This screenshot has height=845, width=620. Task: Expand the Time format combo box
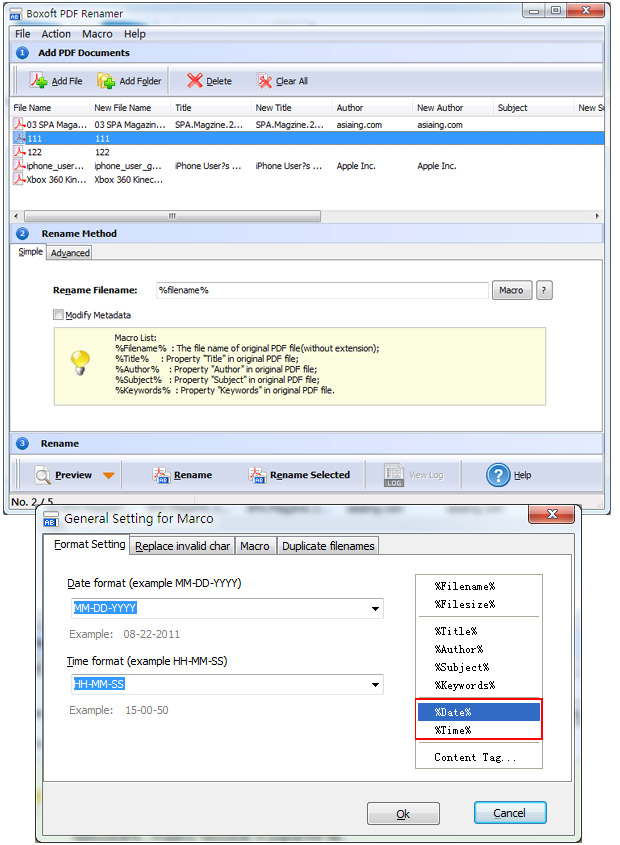375,684
